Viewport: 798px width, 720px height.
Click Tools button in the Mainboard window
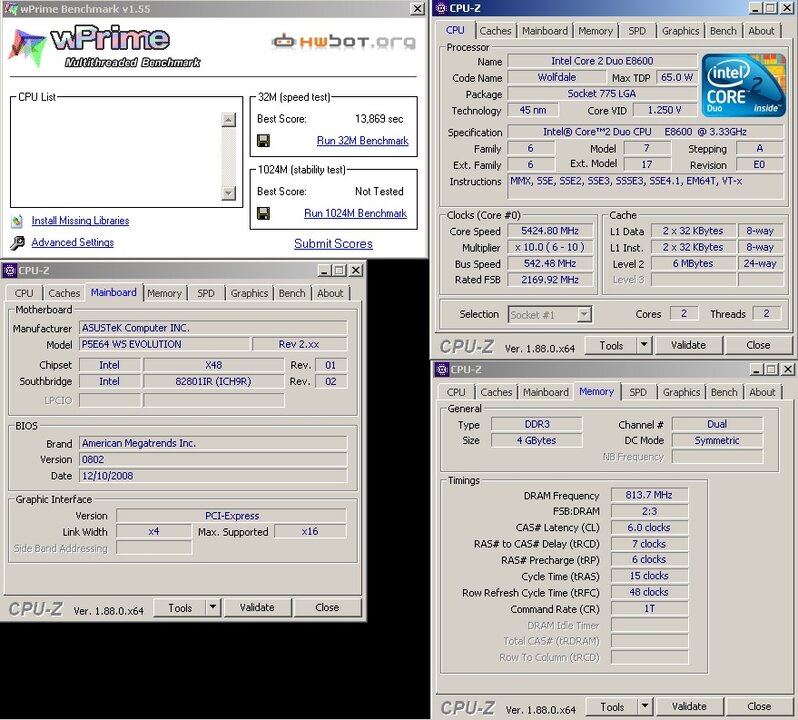click(180, 608)
